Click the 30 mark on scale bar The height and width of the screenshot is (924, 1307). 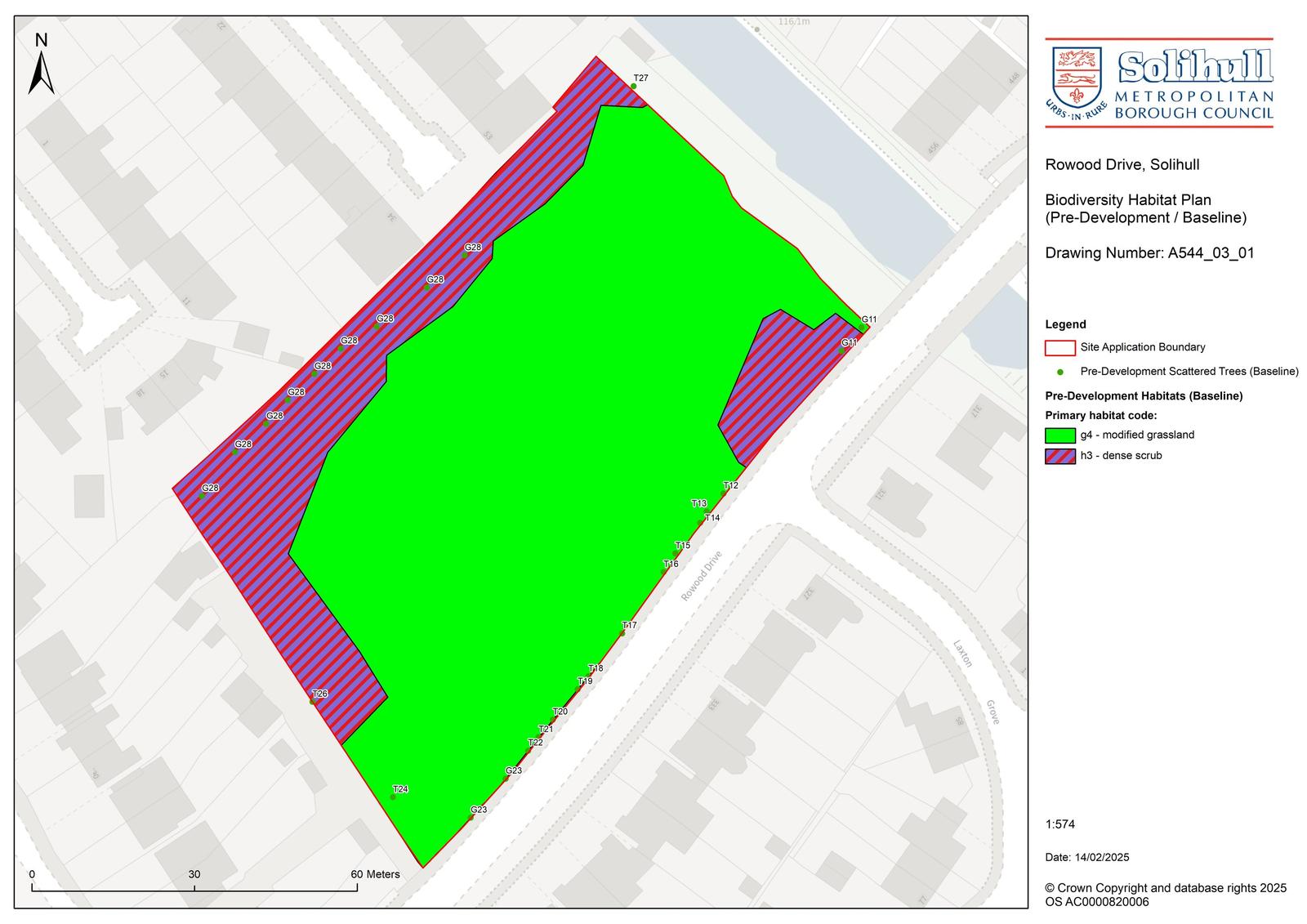click(194, 874)
